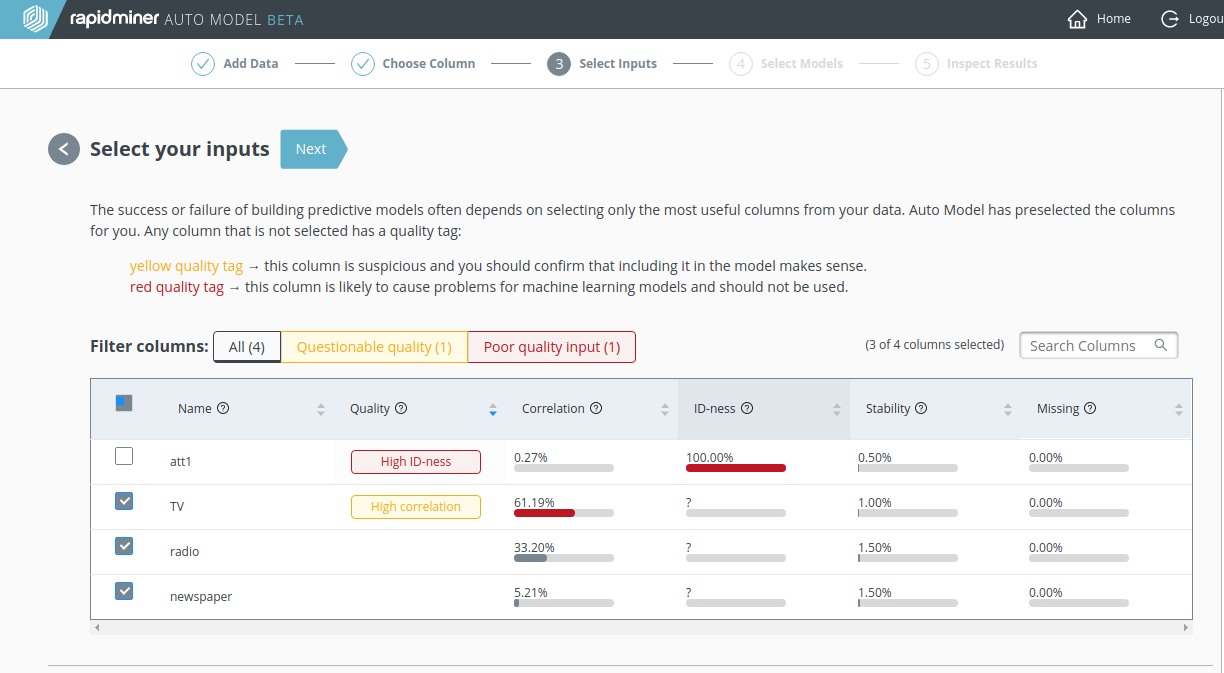Sort by Correlation using sort arrows

click(x=665, y=409)
